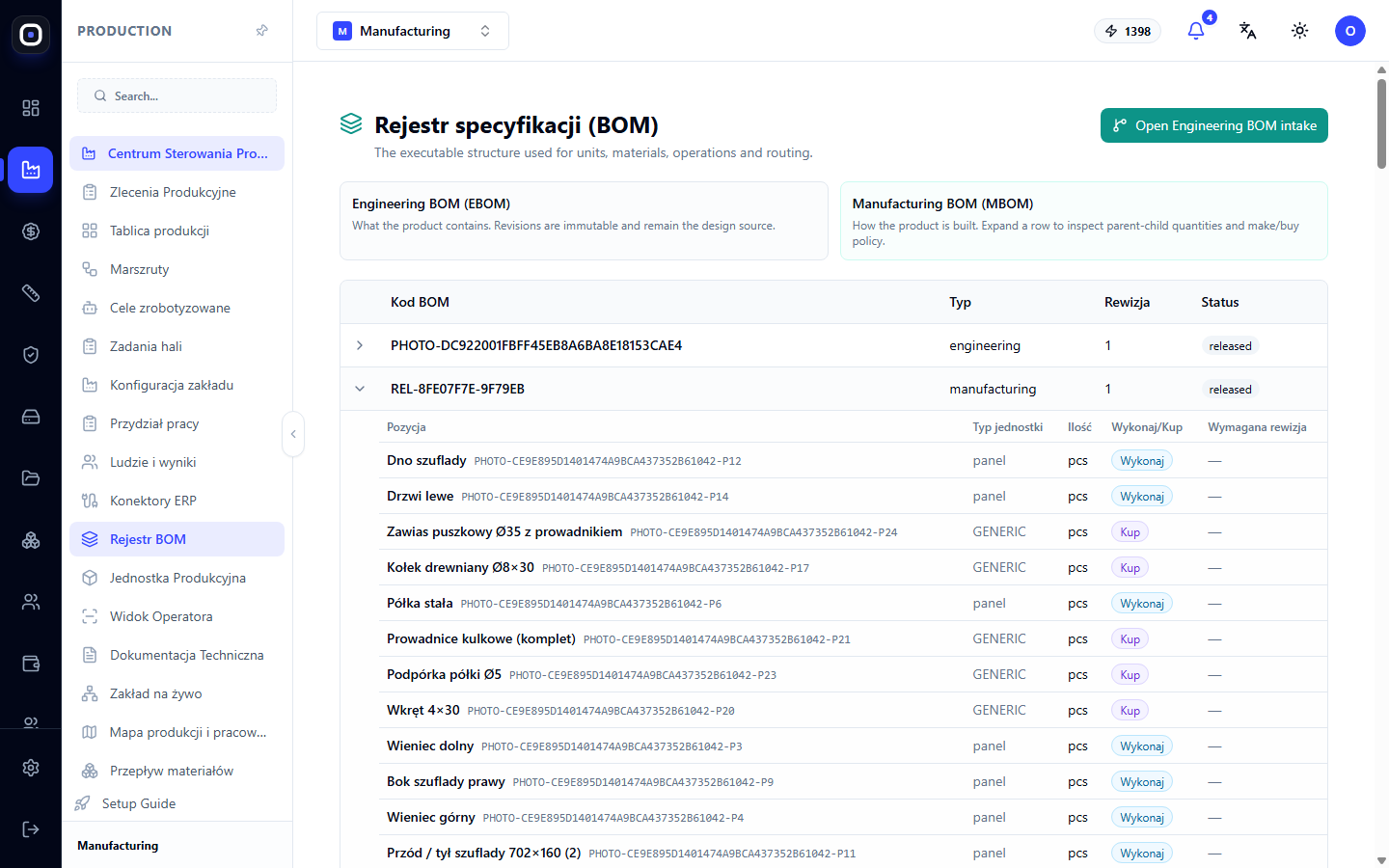Click the shield check icon in rail

pyautogui.click(x=31, y=355)
